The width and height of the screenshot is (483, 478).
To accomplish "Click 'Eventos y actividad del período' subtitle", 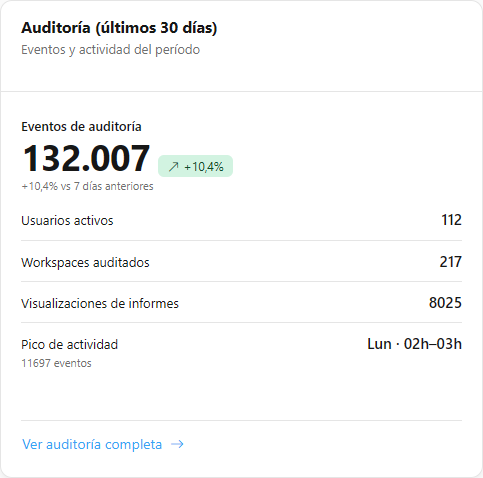I will pos(110,50).
